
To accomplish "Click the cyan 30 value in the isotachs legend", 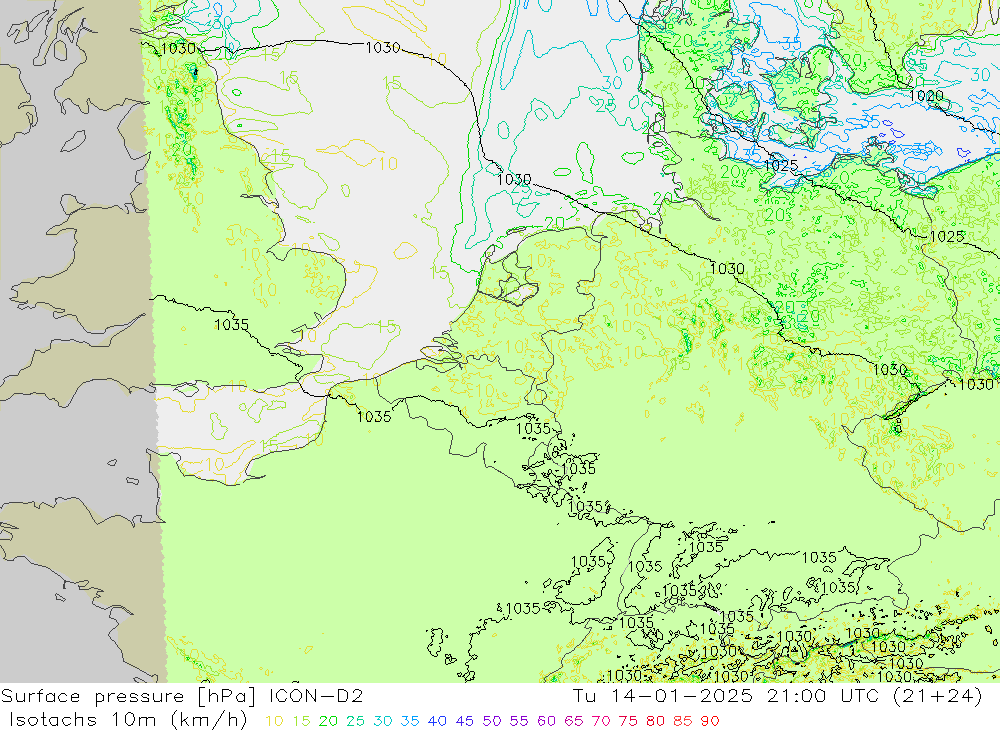I will [x=383, y=721].
